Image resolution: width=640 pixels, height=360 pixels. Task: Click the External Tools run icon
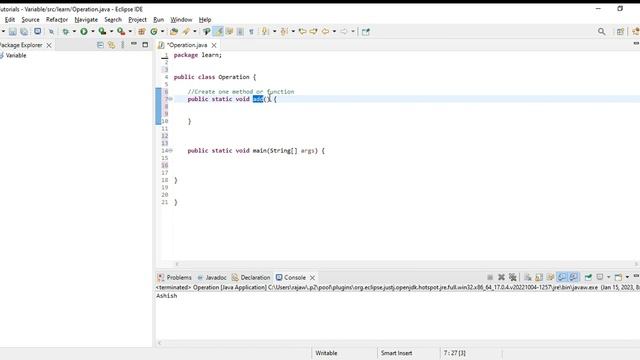pos(121,31)
